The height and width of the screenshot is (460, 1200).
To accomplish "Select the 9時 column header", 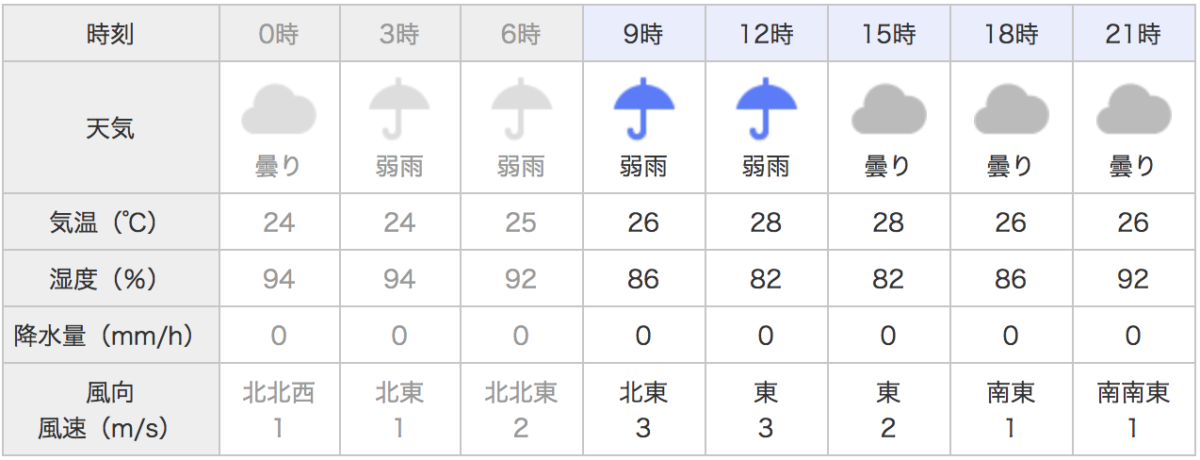I will pos(644,36).
